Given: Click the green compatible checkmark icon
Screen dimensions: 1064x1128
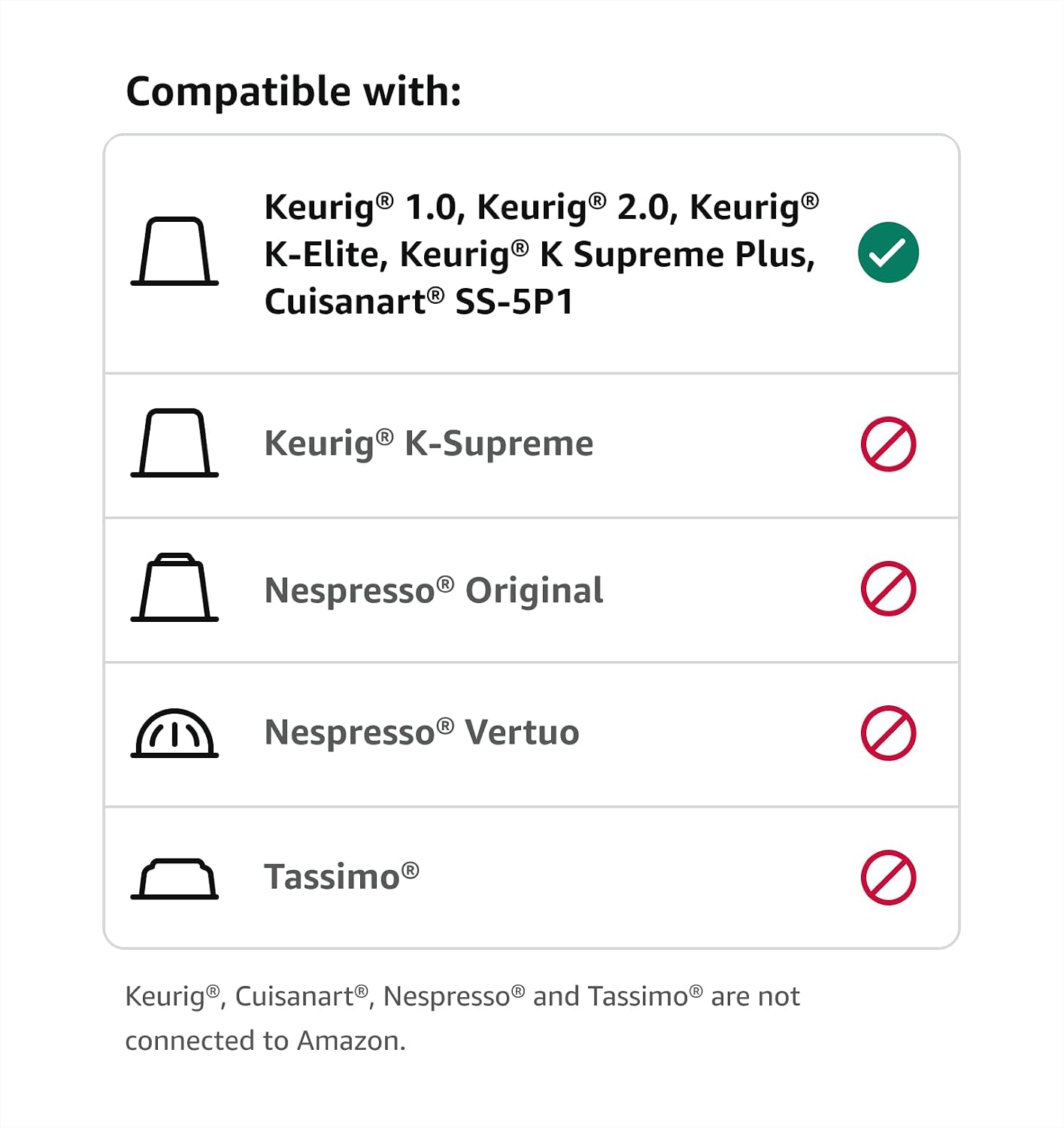Looking at the screenshot, I should [x=888, y=253].
